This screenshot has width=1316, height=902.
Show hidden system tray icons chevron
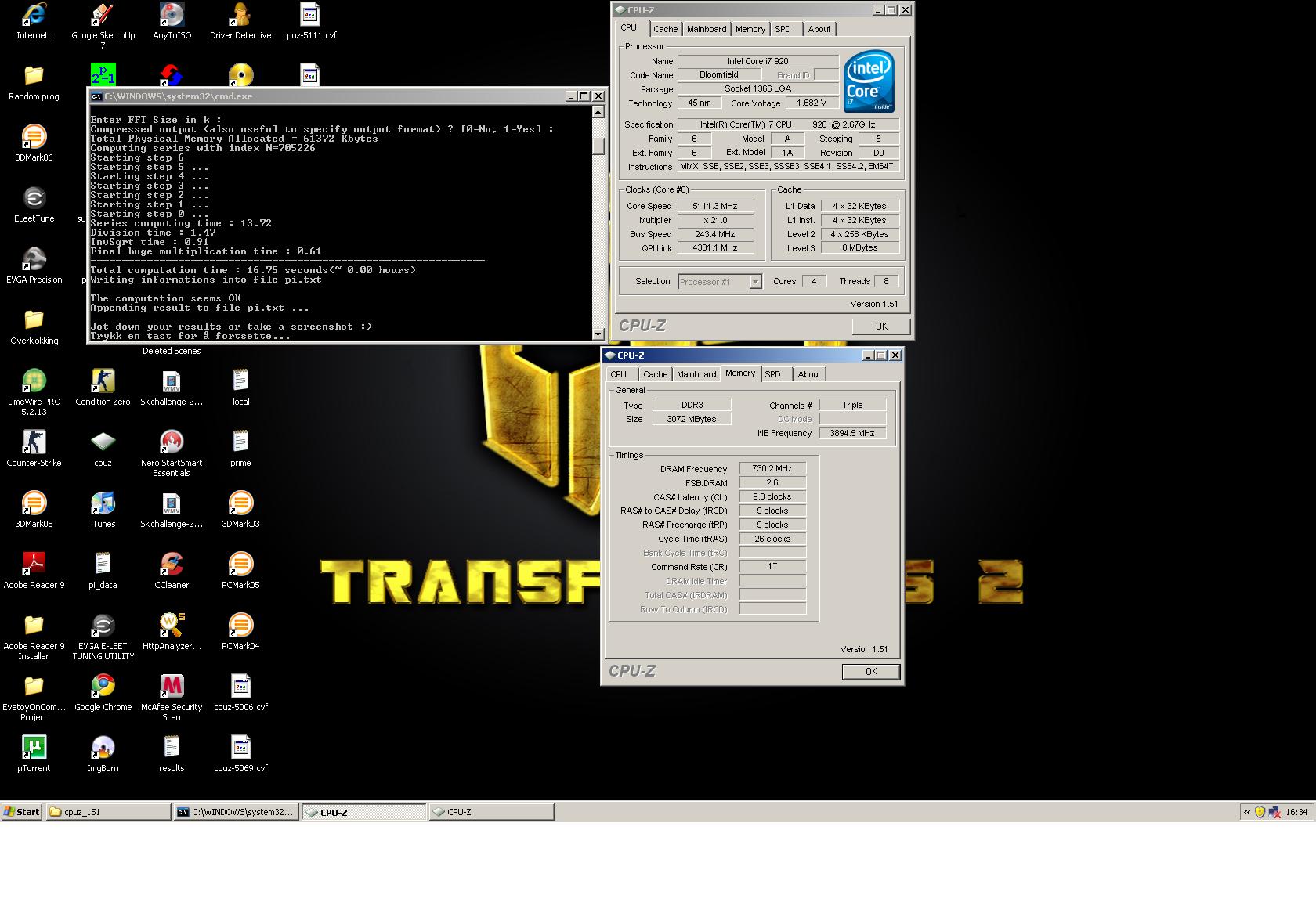[x=1247, y=812]
